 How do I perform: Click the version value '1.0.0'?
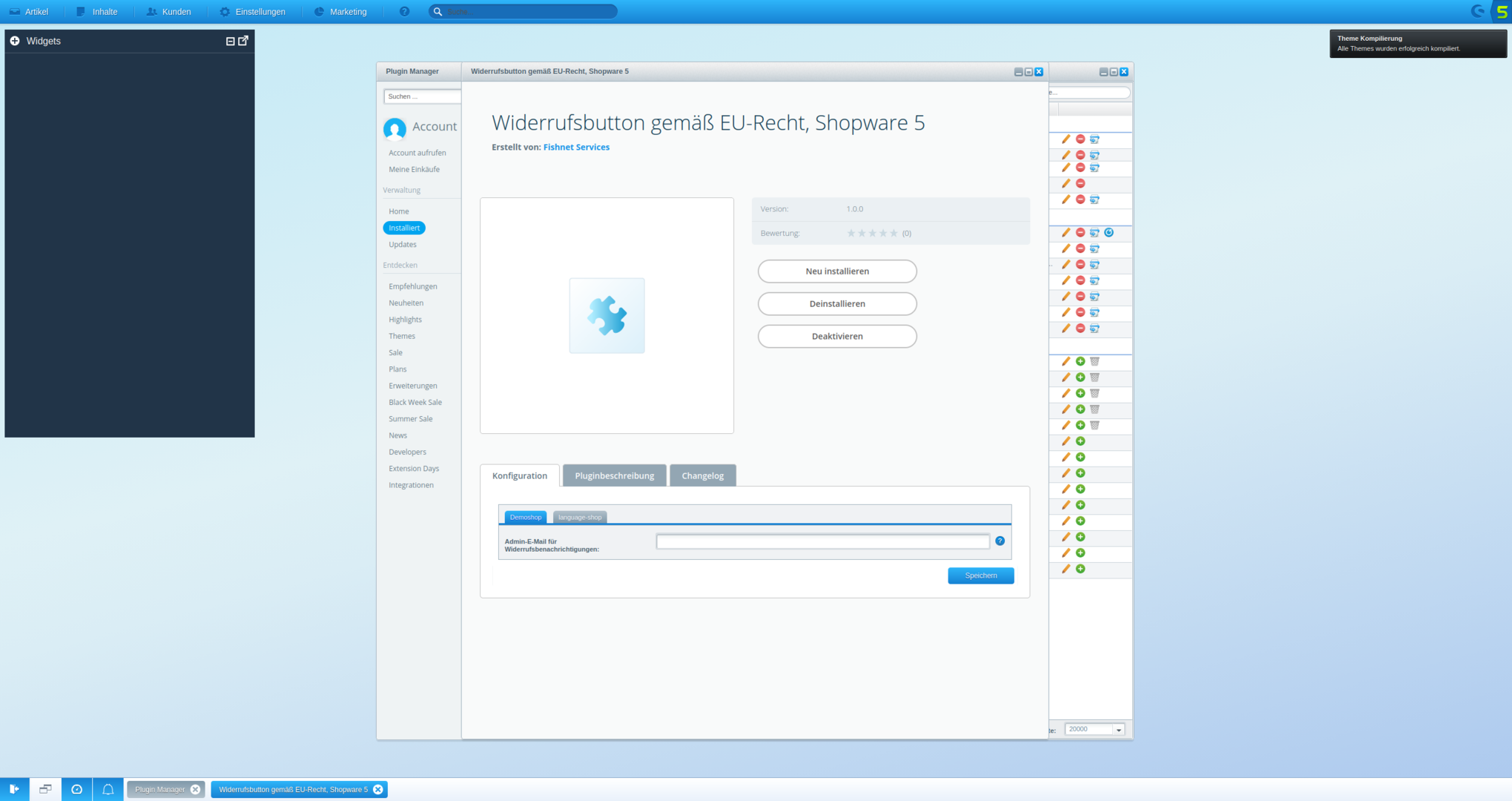tap(855, 209)
